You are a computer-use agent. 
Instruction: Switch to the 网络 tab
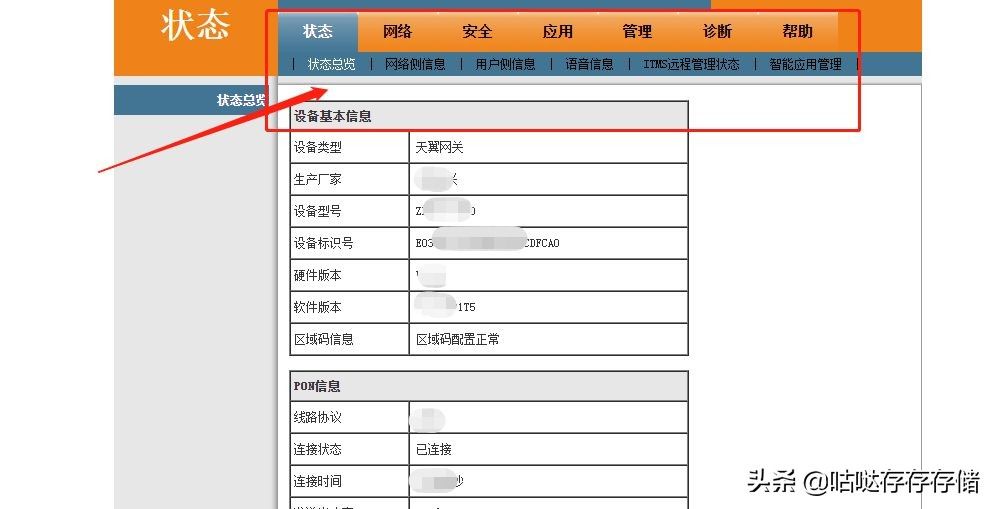[398, 31]
